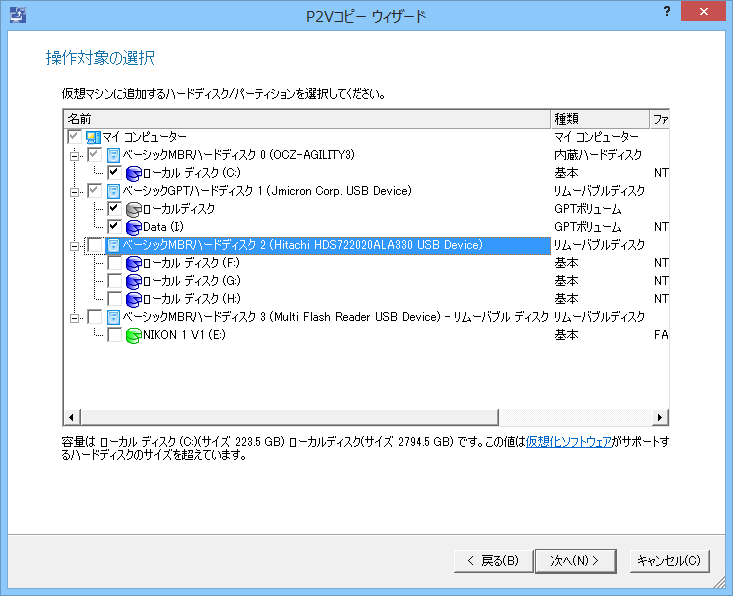The width and height of the screenshot is (733, 596).
Task: Select Hitachi HDS722020ALA330 disk 2 label
Action: pyautogui.click(x=302, y=245)
